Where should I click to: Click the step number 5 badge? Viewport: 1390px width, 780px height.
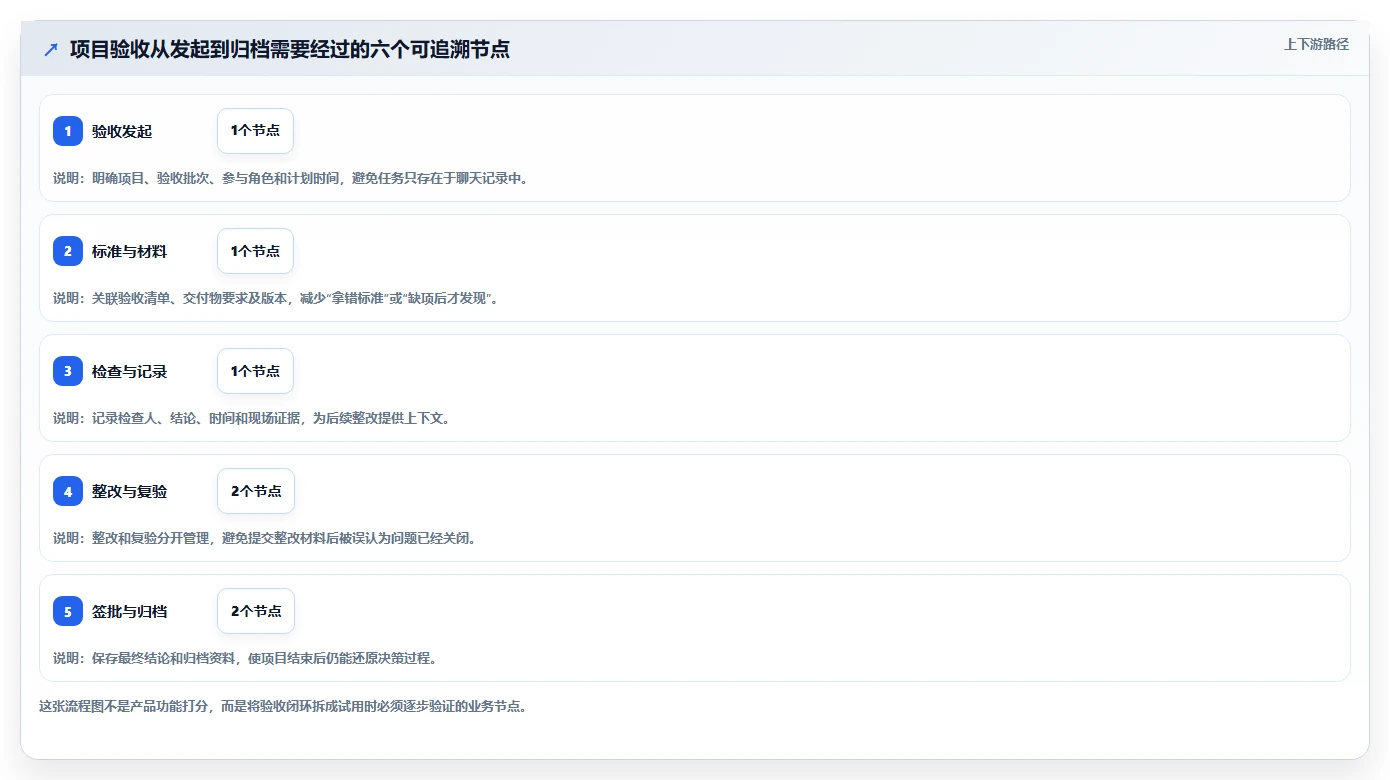point(68,611)
